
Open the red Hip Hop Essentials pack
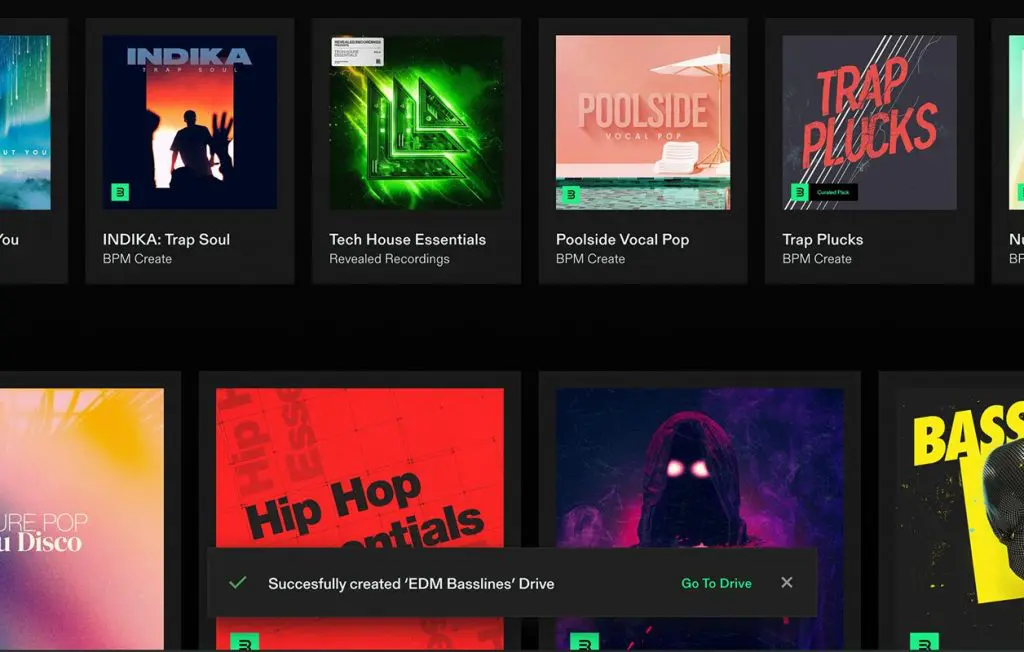pos(359,468)
